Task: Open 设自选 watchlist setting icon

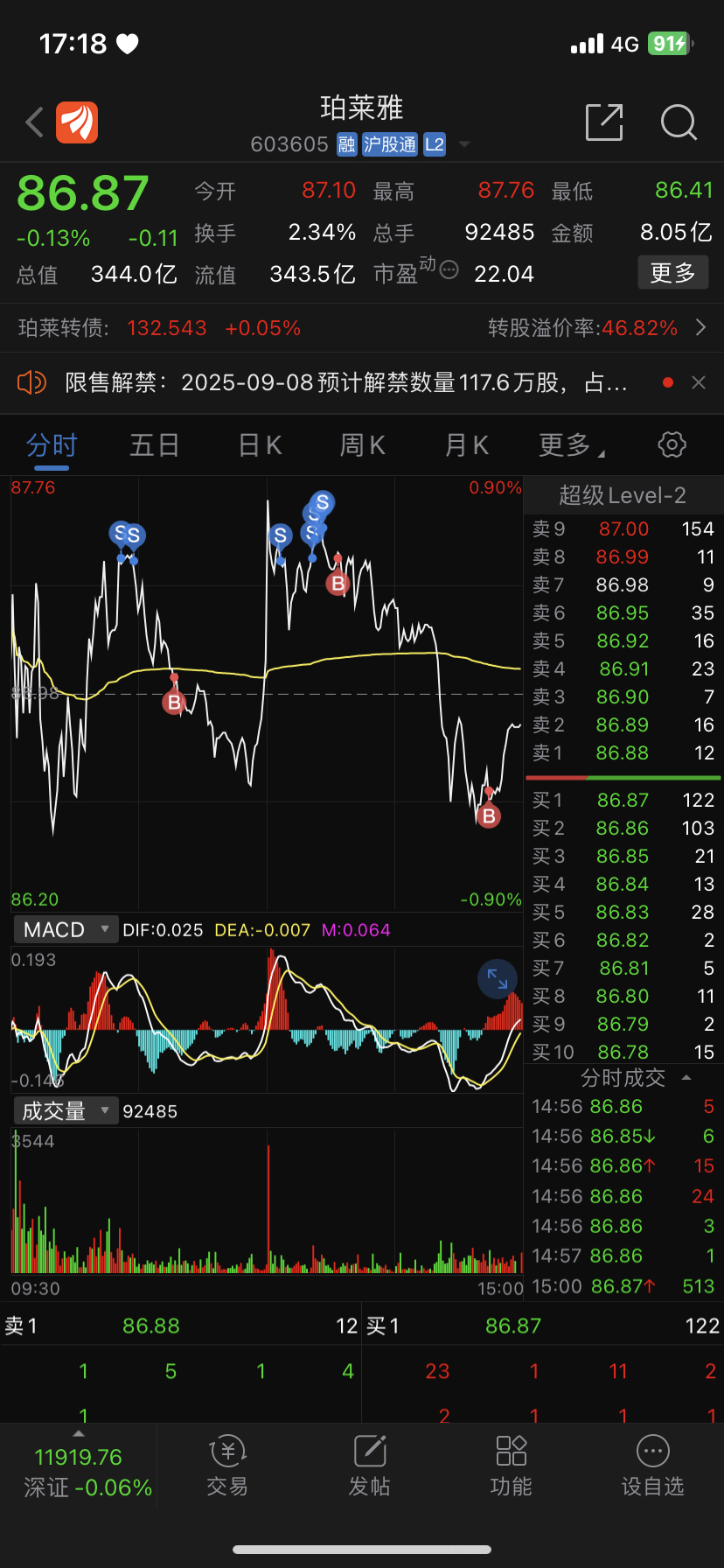Action: point(652,1466)
